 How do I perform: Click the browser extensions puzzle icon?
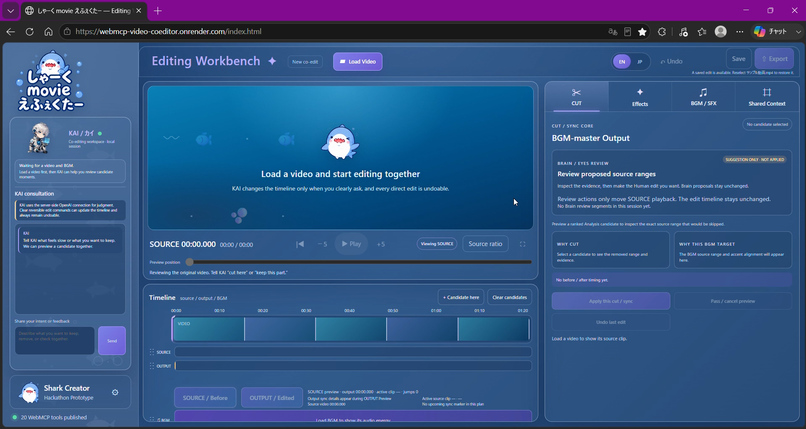pyautogui.click(x=662, y=32)
